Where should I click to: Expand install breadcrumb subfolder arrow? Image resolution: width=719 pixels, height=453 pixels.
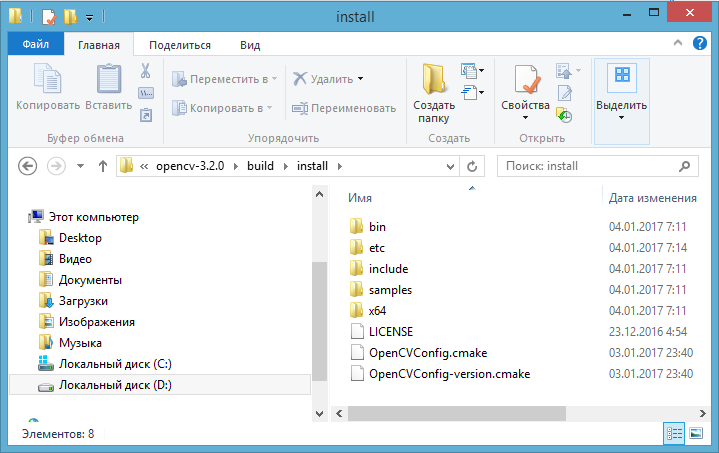tap(340, 166)
